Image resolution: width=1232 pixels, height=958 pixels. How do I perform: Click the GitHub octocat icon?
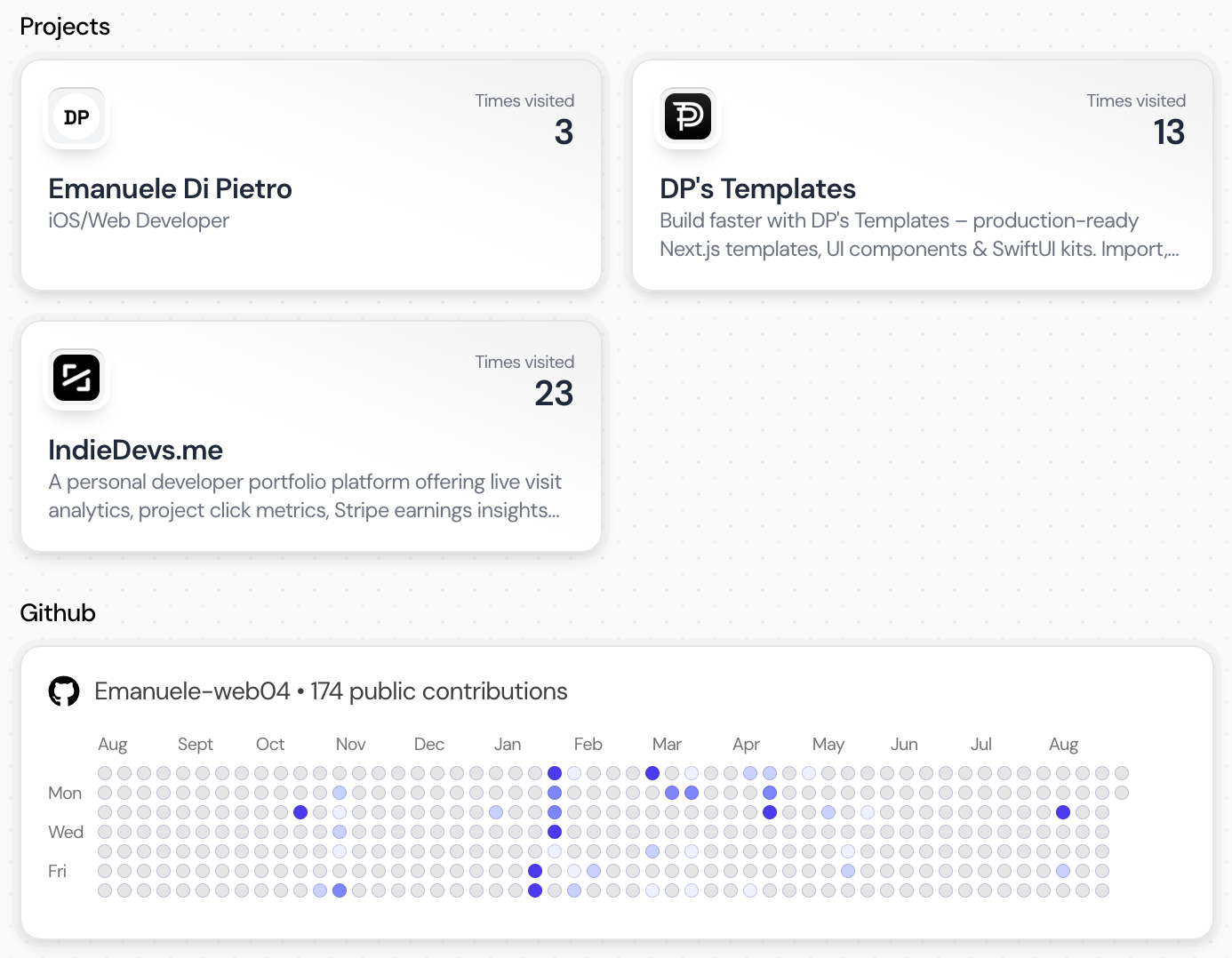(x=64, y=691)
